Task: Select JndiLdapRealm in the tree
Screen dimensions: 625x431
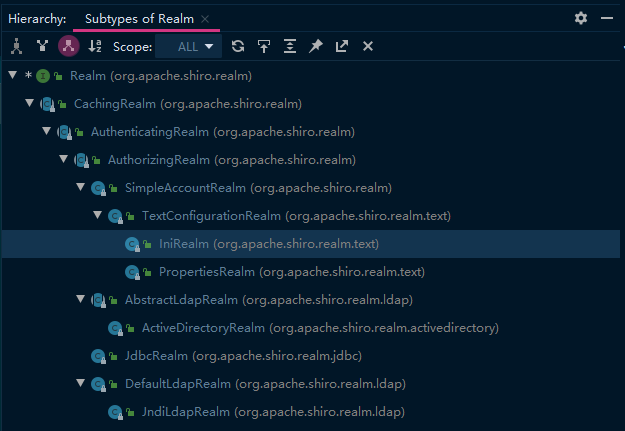Action: [x=311, y=412]
